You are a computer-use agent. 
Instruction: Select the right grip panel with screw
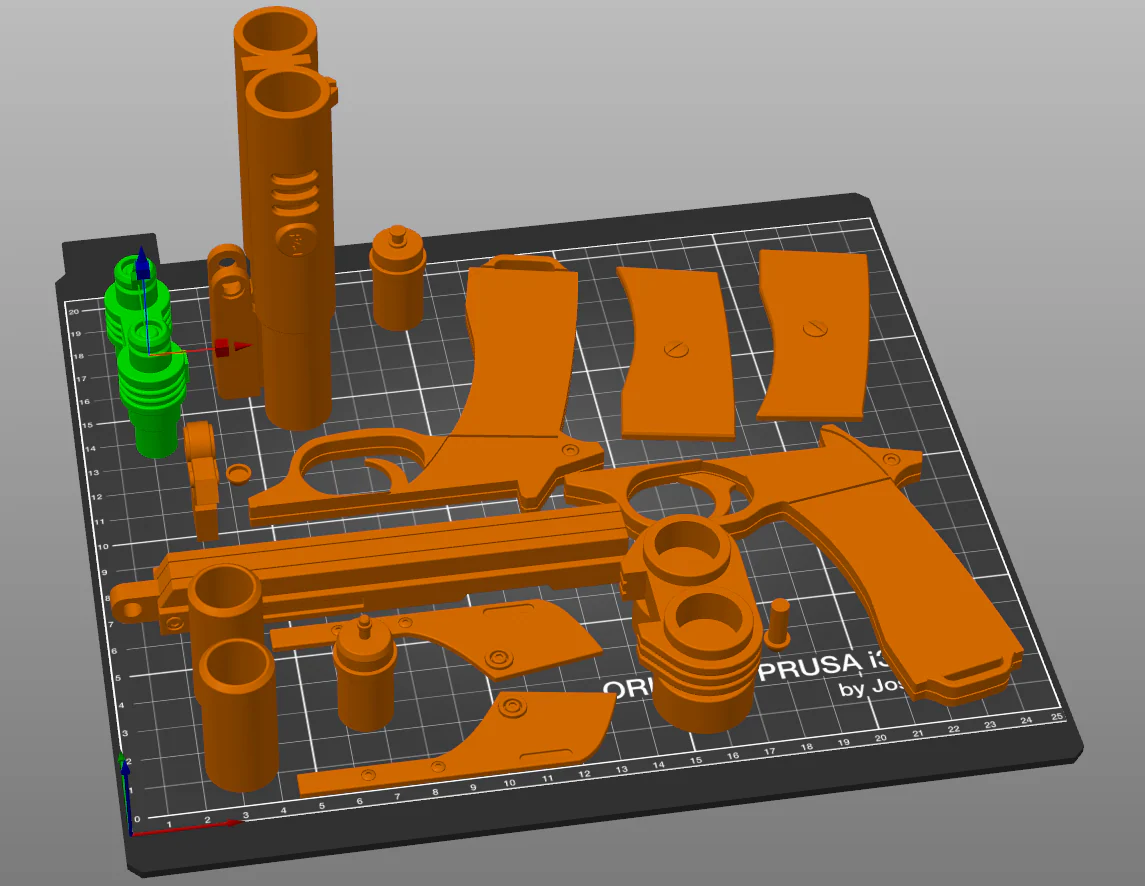813,336
